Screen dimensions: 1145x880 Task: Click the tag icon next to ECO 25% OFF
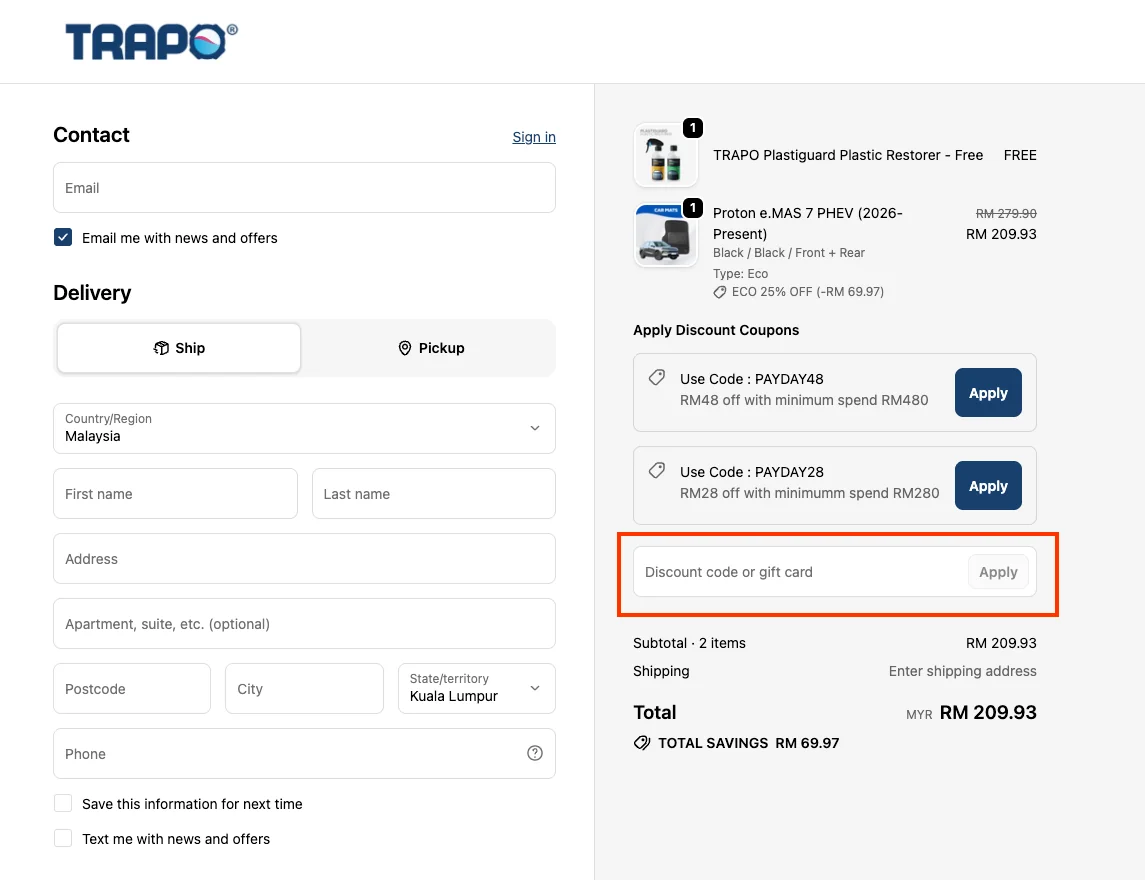[719, 292]
